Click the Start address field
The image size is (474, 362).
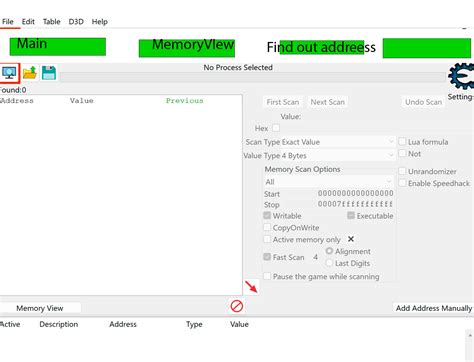(x=355, y=193)
